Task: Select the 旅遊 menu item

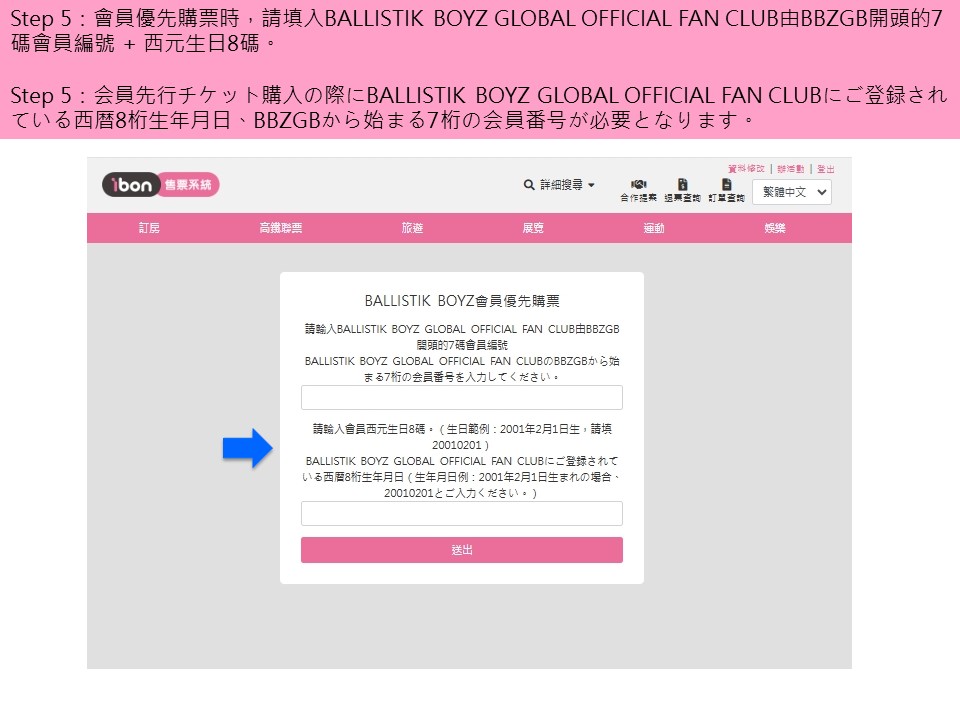Action: [412, 228]
